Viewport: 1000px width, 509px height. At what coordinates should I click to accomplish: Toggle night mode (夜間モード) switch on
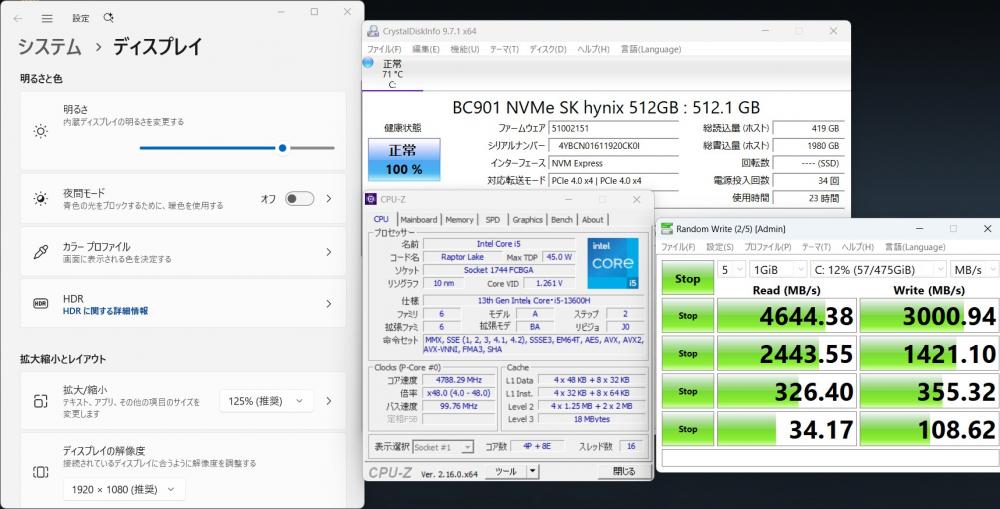[x=299, y=199]
